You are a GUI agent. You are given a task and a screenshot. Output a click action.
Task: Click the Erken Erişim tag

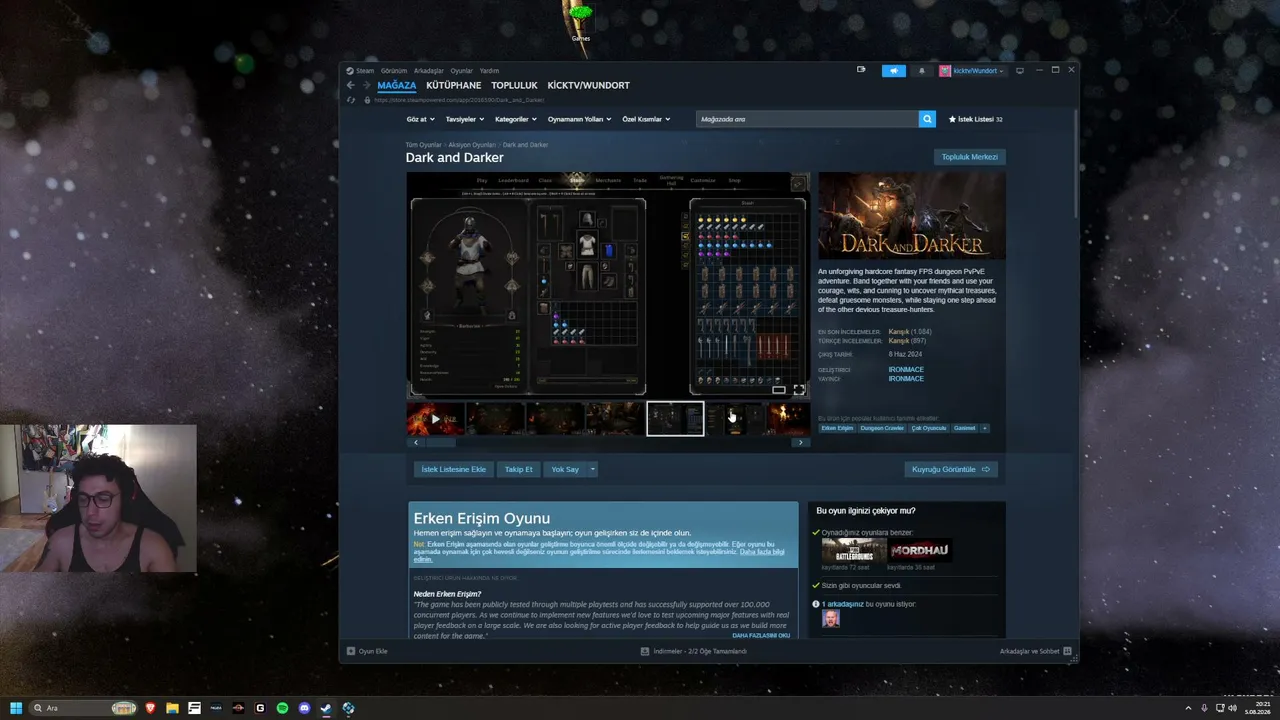pos(838,428)
